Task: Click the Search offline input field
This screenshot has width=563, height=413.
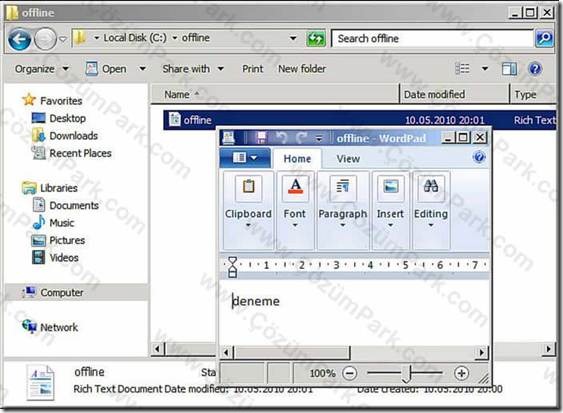Action: click(432, 38)
